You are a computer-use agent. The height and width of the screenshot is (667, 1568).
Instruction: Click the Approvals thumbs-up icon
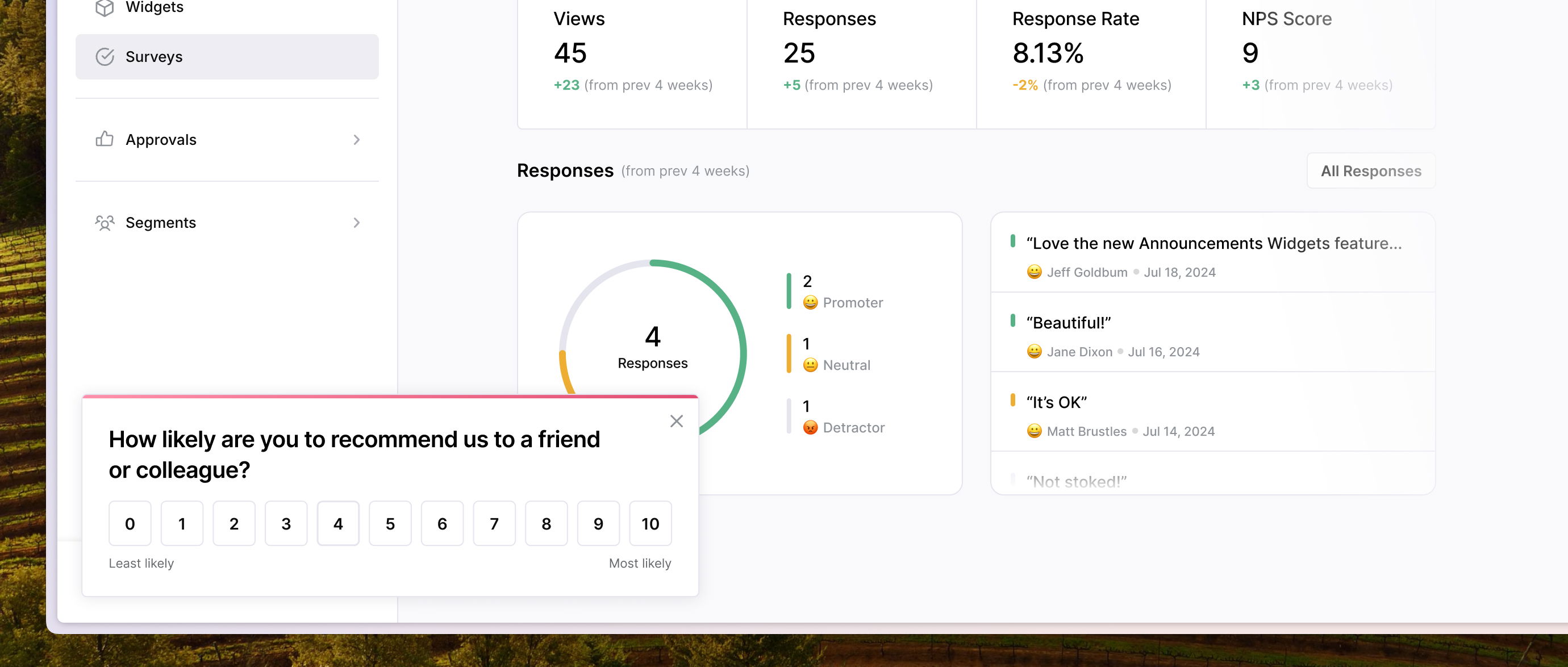105,139
